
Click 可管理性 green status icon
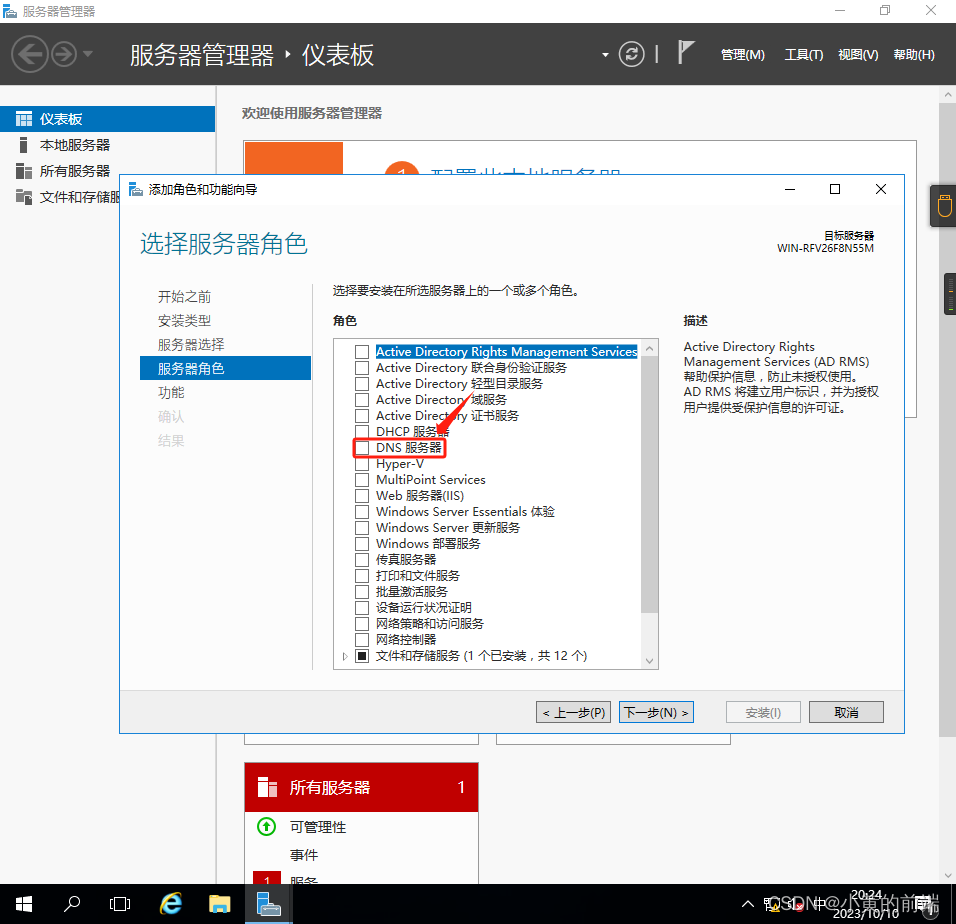click(266, 826)
